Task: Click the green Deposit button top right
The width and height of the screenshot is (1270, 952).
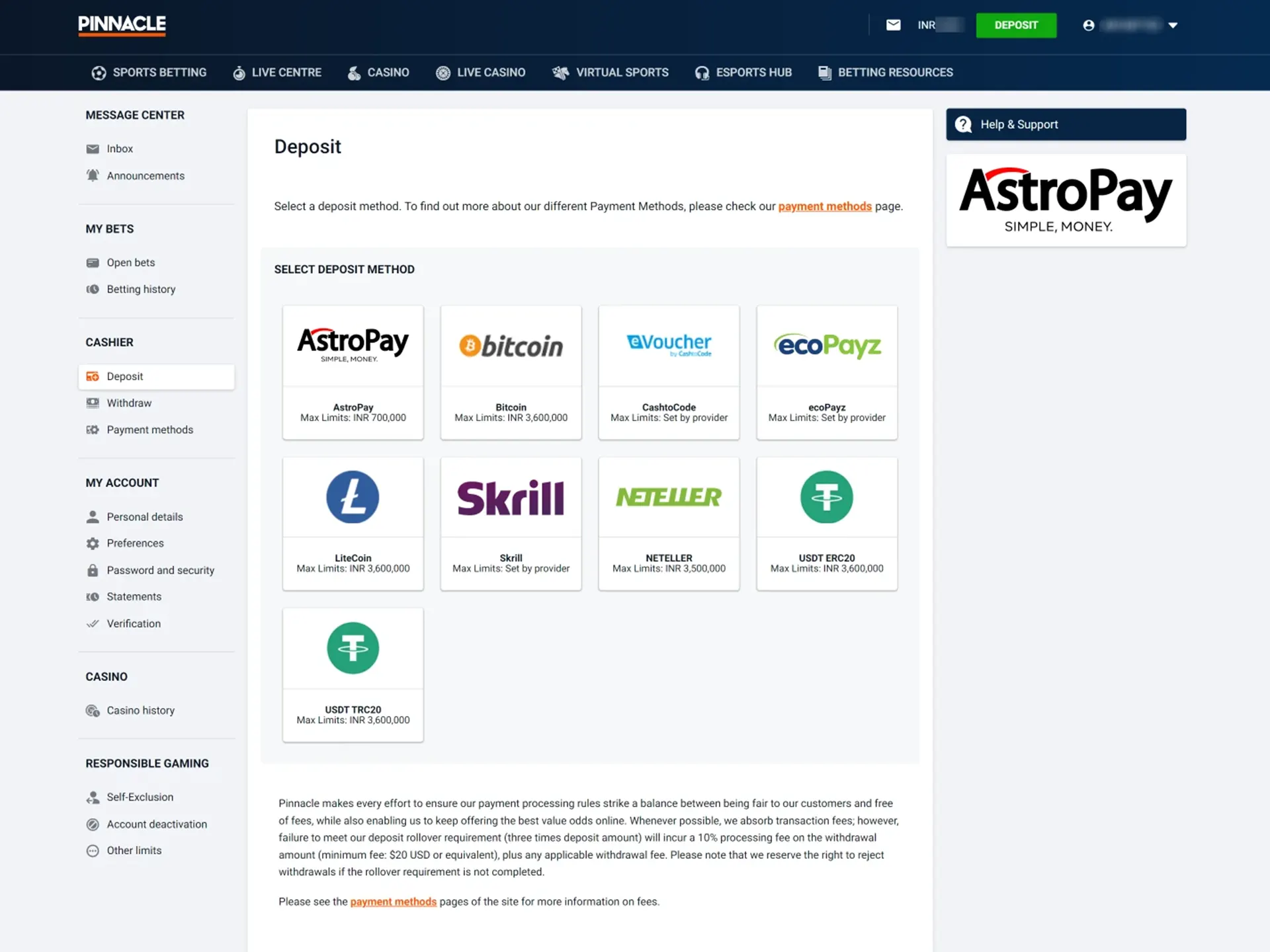Action: 1016,25
